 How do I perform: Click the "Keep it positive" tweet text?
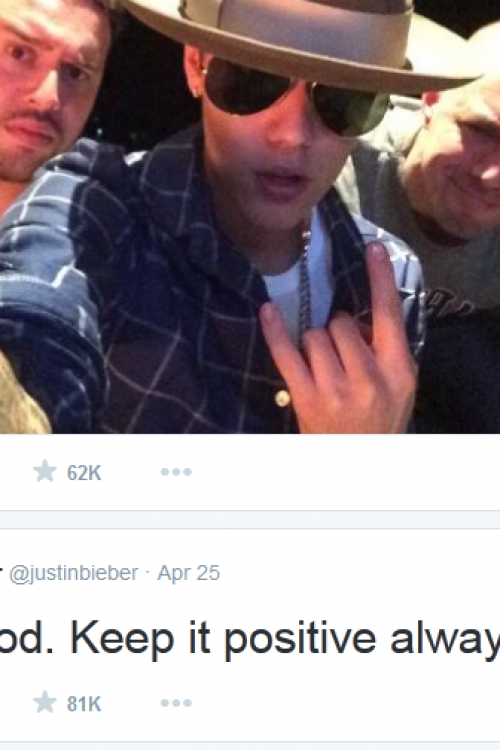click(x=250, y=639)
